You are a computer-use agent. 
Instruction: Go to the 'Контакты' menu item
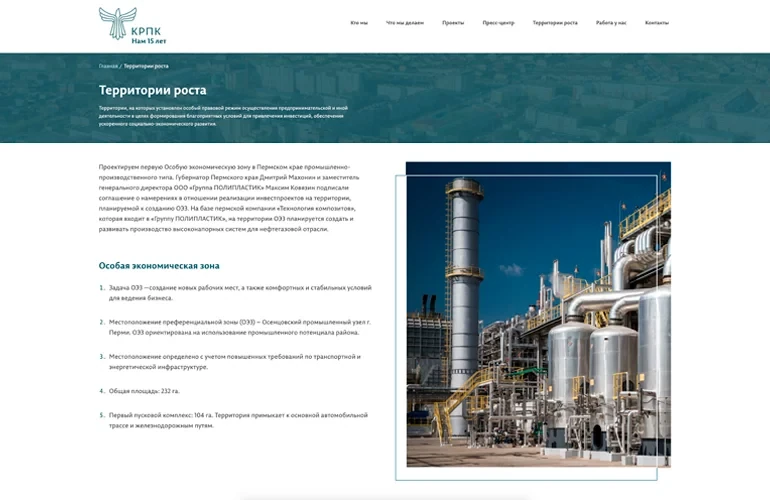(x=657, y=23)
